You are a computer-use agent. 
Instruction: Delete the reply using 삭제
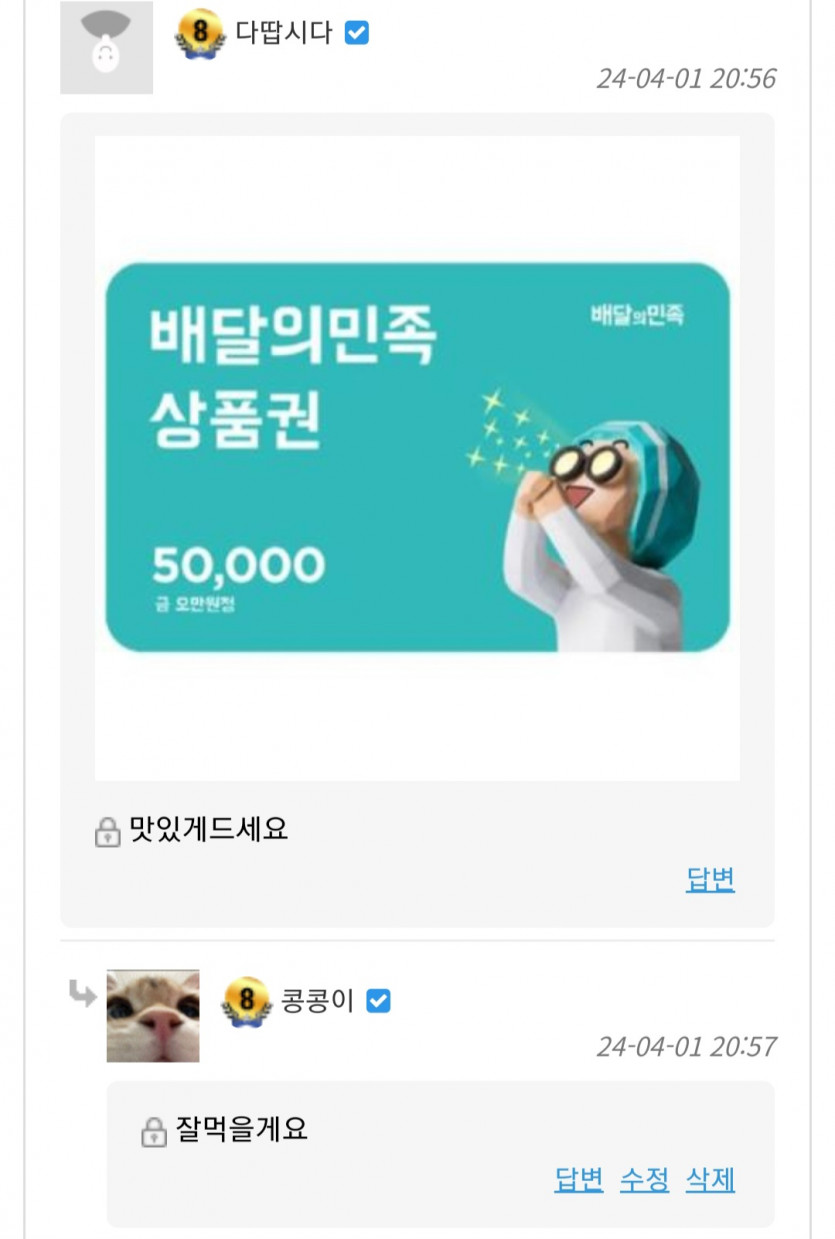[710, 1180]
